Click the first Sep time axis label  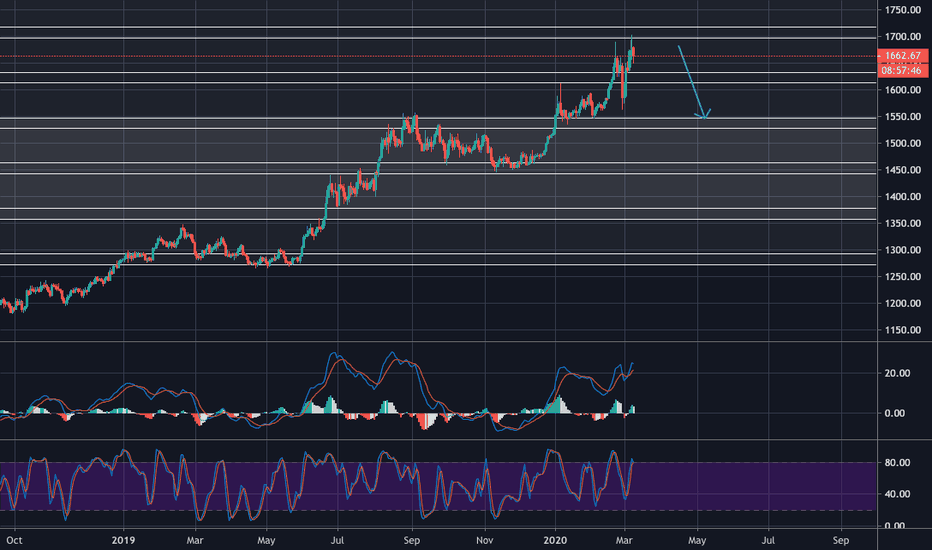[x=411, y=540]
